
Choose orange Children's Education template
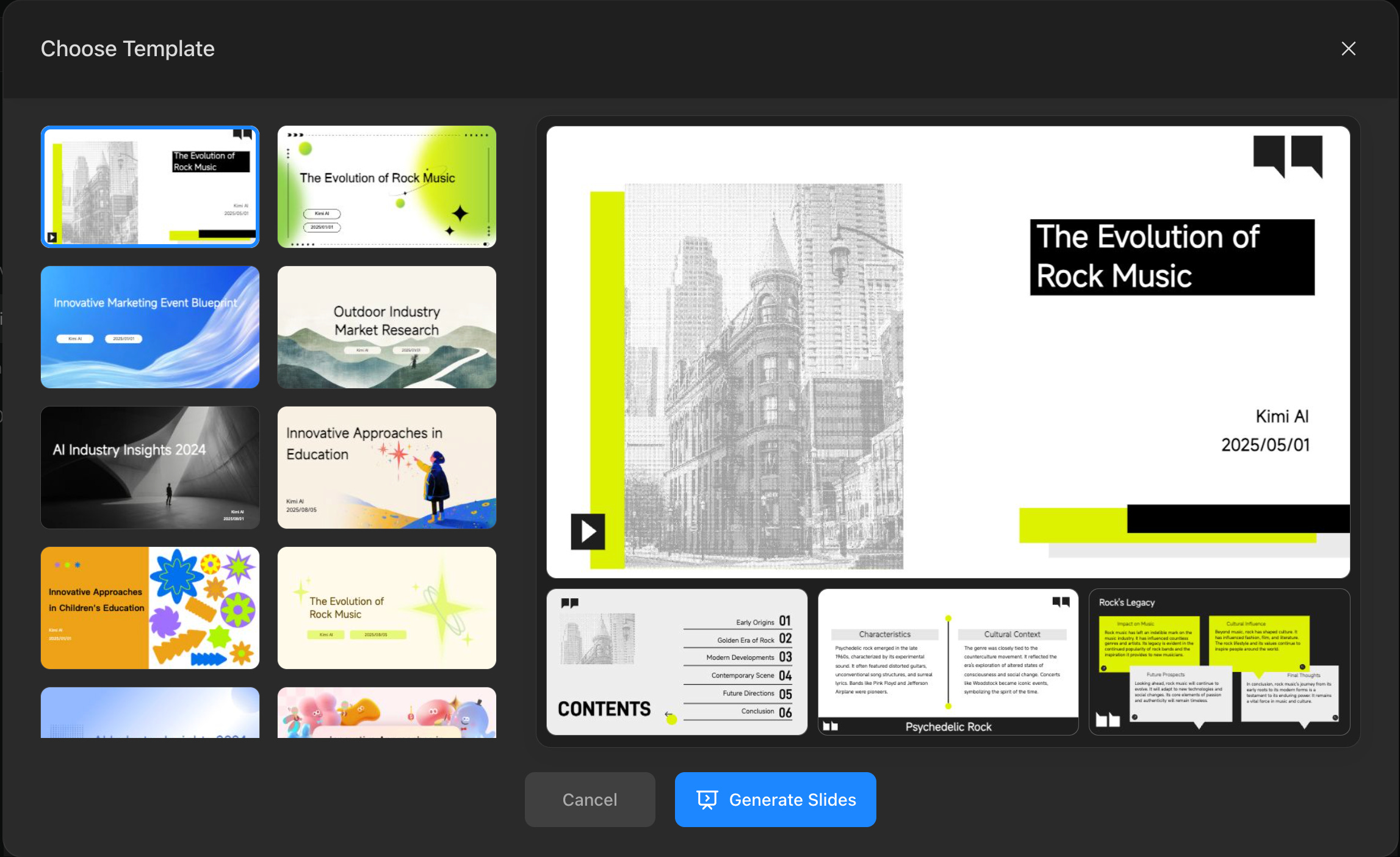[150, 608]
